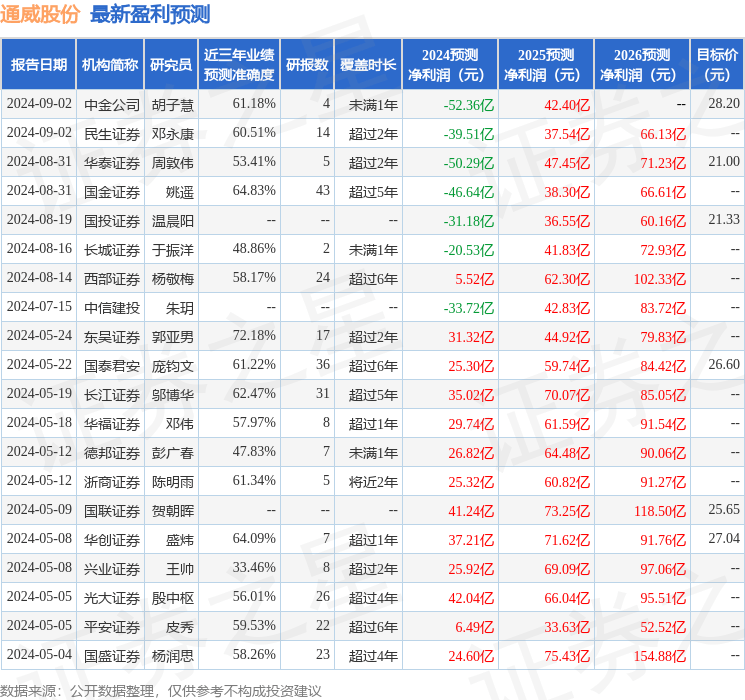Select the 国联证券 institution cell
745x700 pixels.
[112, 510]
